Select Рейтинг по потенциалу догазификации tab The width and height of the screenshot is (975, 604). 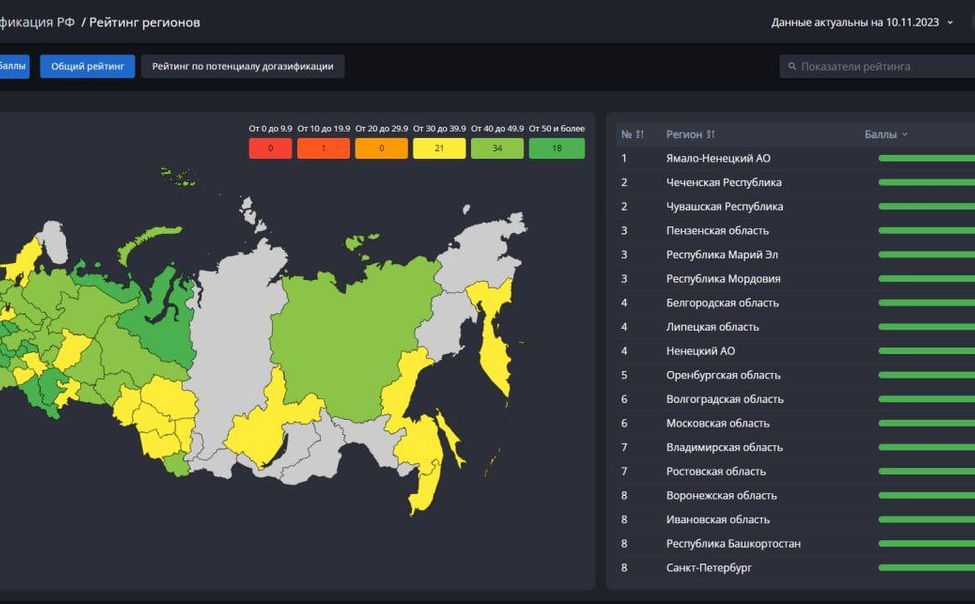[242, 67]
